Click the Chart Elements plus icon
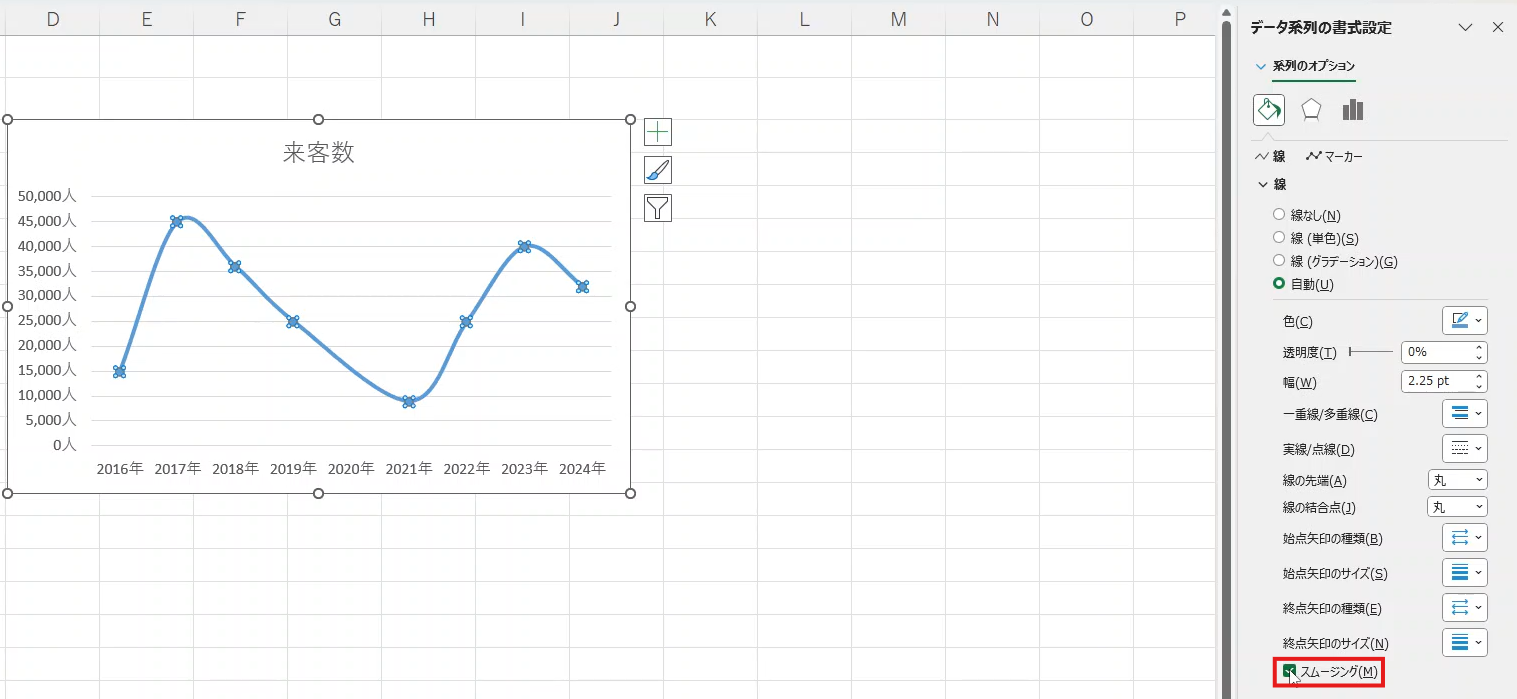This screenshot has height=699, width=1517. click(x=658, y=132)
